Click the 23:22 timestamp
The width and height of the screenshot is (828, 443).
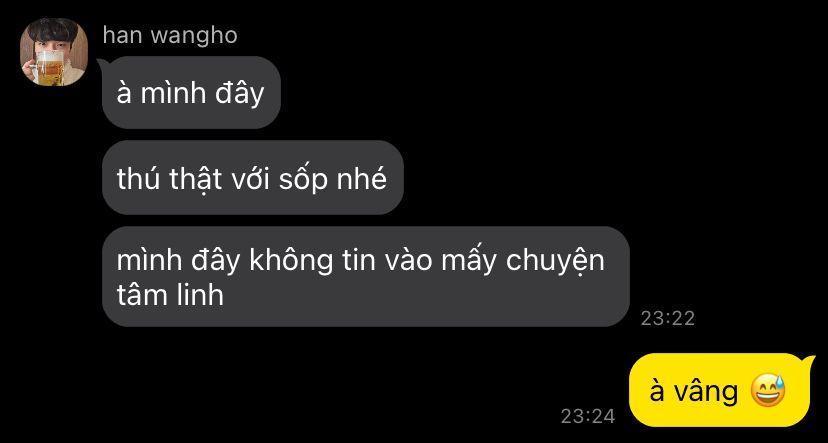pos(667,318)
